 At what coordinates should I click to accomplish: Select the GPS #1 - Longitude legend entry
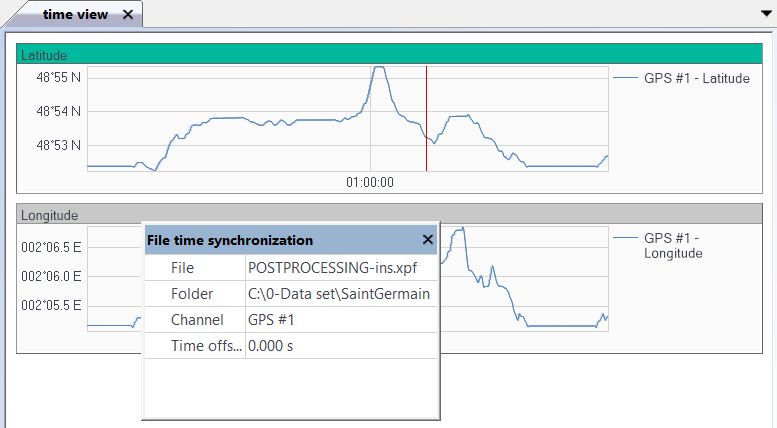click(673, 246)
